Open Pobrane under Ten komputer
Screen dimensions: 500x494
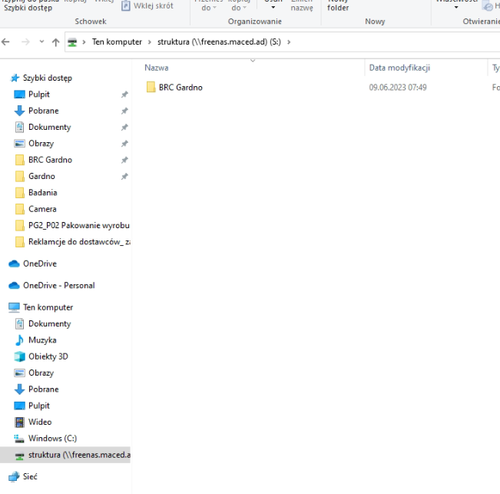43,389
